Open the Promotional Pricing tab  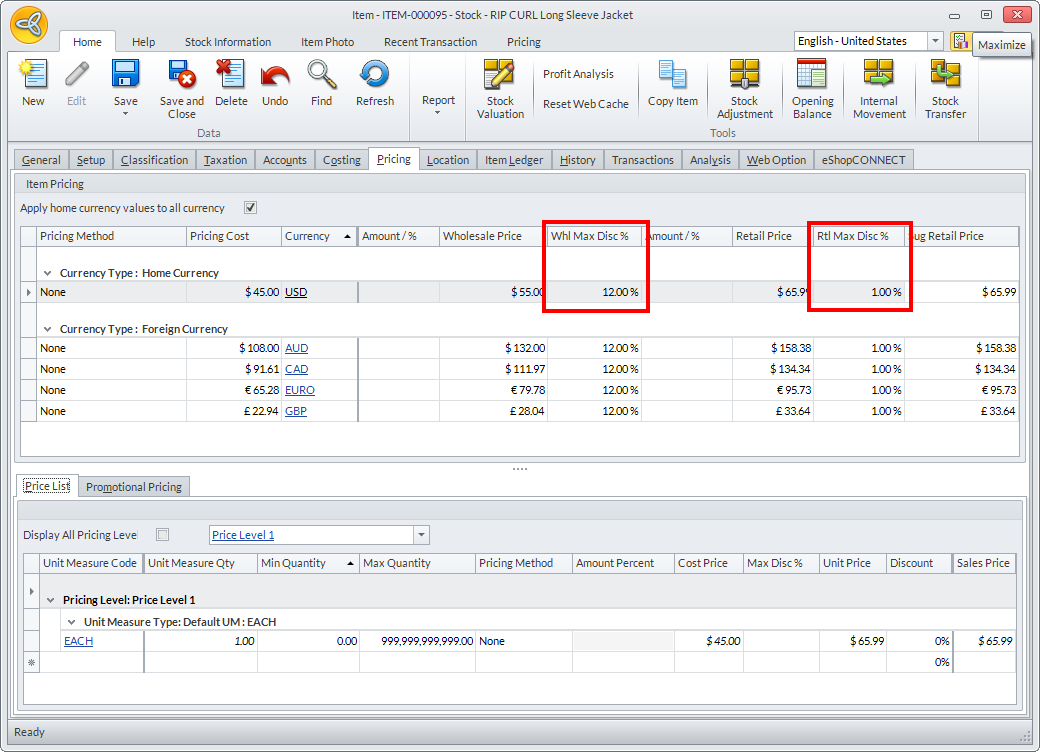(134, 487)
